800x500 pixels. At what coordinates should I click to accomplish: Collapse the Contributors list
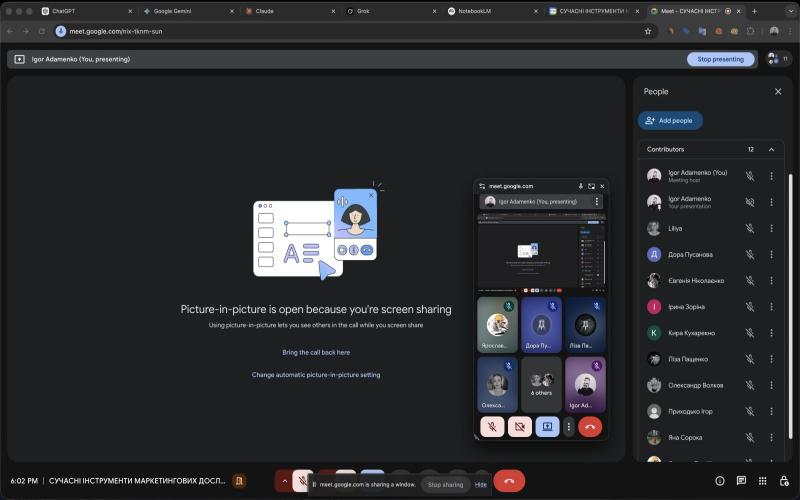tap(771, 149)
